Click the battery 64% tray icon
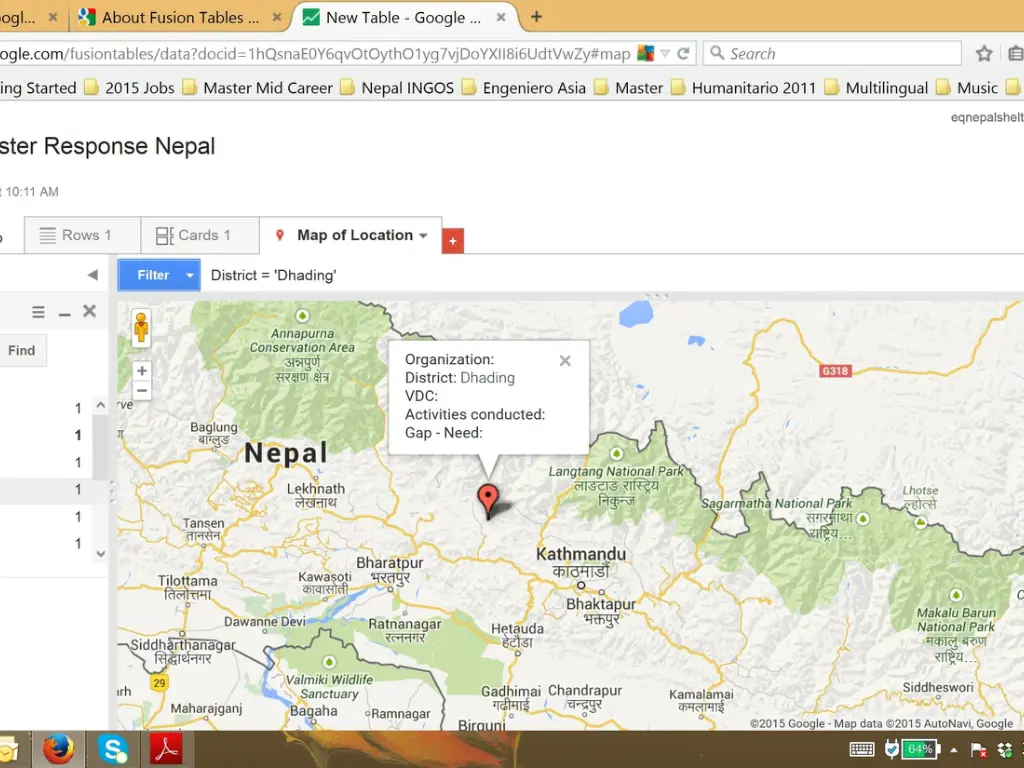The height and width of the screenshot is (768, 1024). [920, 749]
